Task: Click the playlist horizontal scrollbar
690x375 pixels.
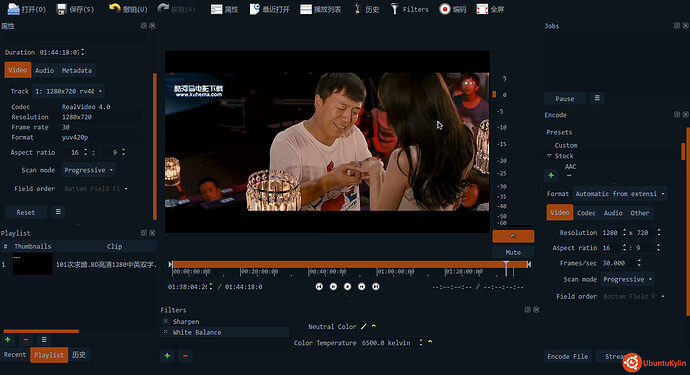Action: (x=41, y=331)
